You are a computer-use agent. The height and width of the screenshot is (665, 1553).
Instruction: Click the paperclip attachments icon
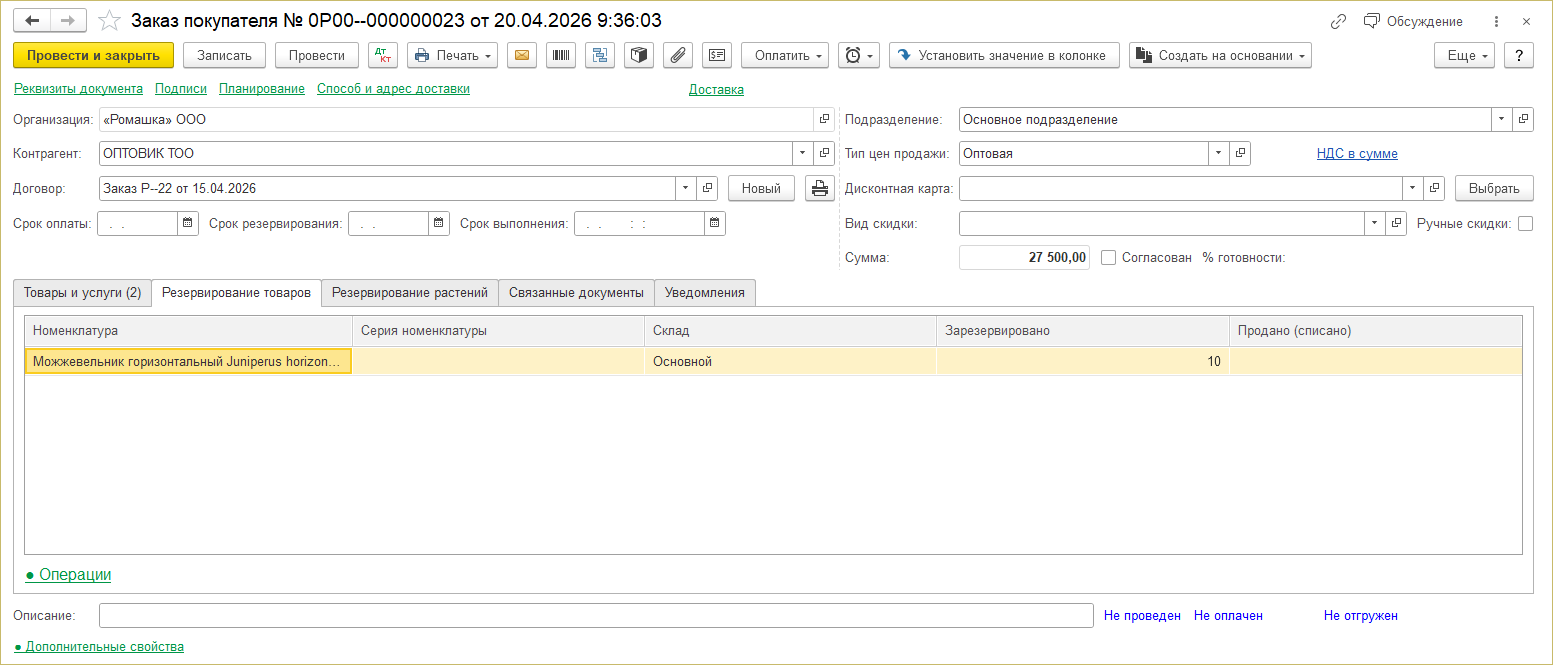(x=678, y=56)
